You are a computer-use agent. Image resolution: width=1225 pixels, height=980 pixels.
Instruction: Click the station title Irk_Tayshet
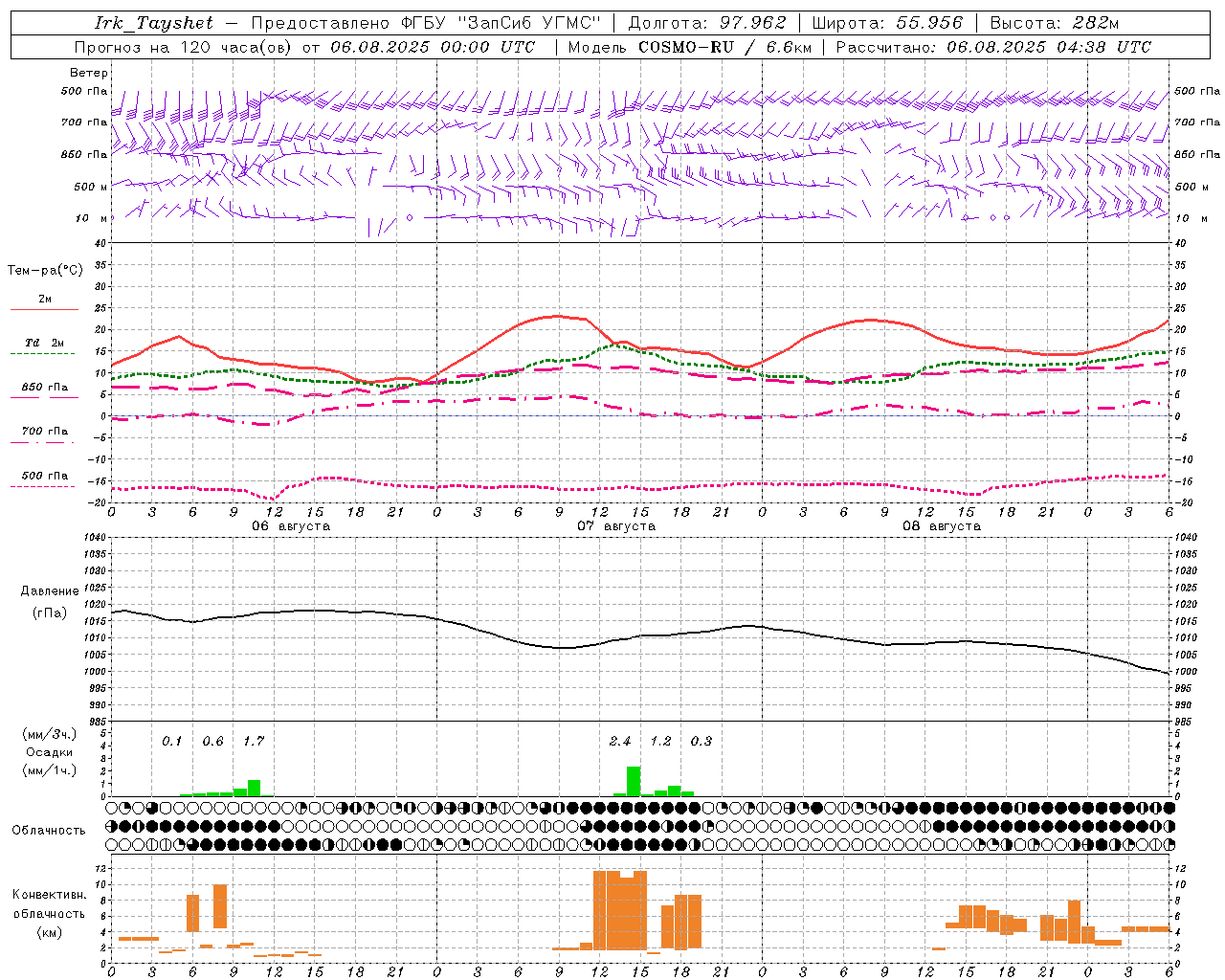pyautogui.click(x=154, y=23)
